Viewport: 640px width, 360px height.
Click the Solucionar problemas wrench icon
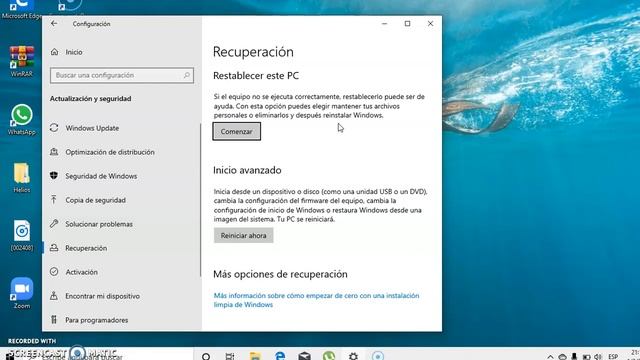click(54, 224)
